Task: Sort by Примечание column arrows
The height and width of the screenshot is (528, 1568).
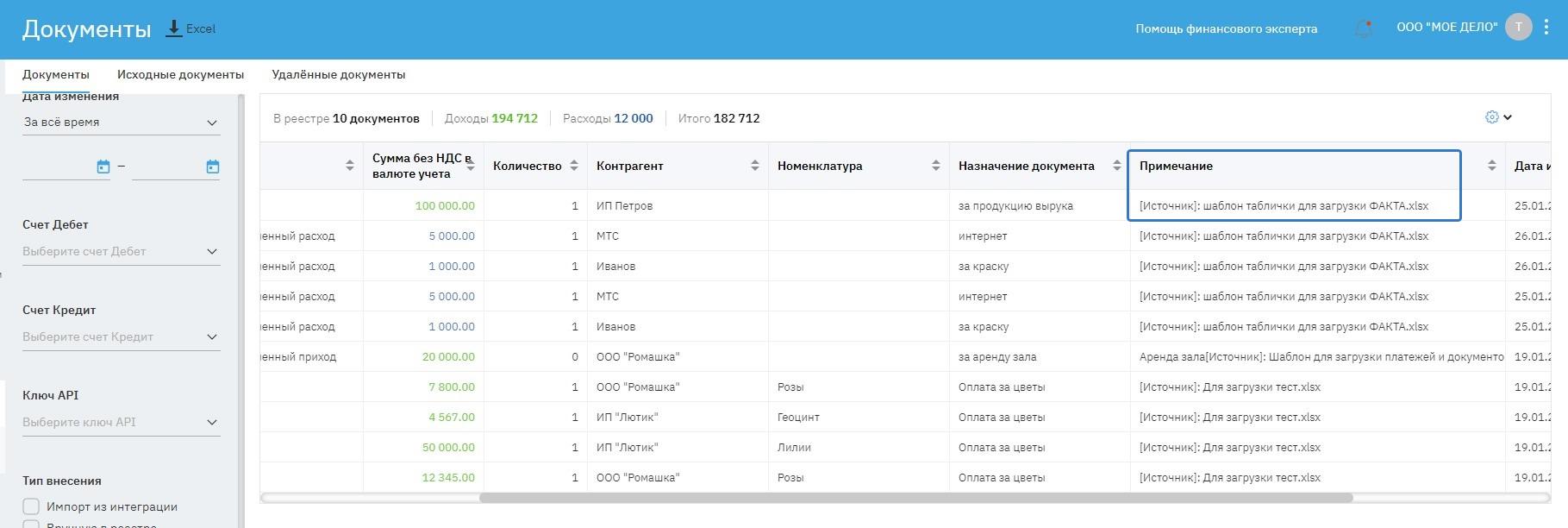Action: point(1492,166)
